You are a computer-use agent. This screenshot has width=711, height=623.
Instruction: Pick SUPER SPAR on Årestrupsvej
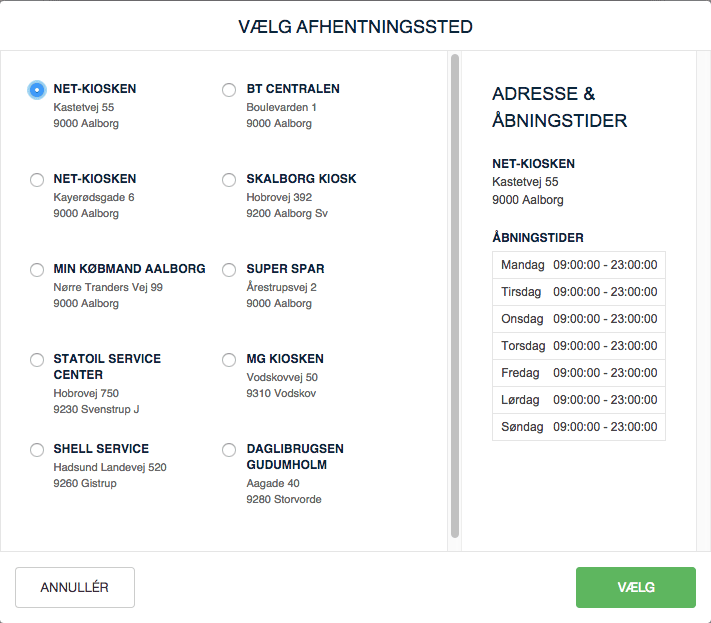(x=229, y=270)
